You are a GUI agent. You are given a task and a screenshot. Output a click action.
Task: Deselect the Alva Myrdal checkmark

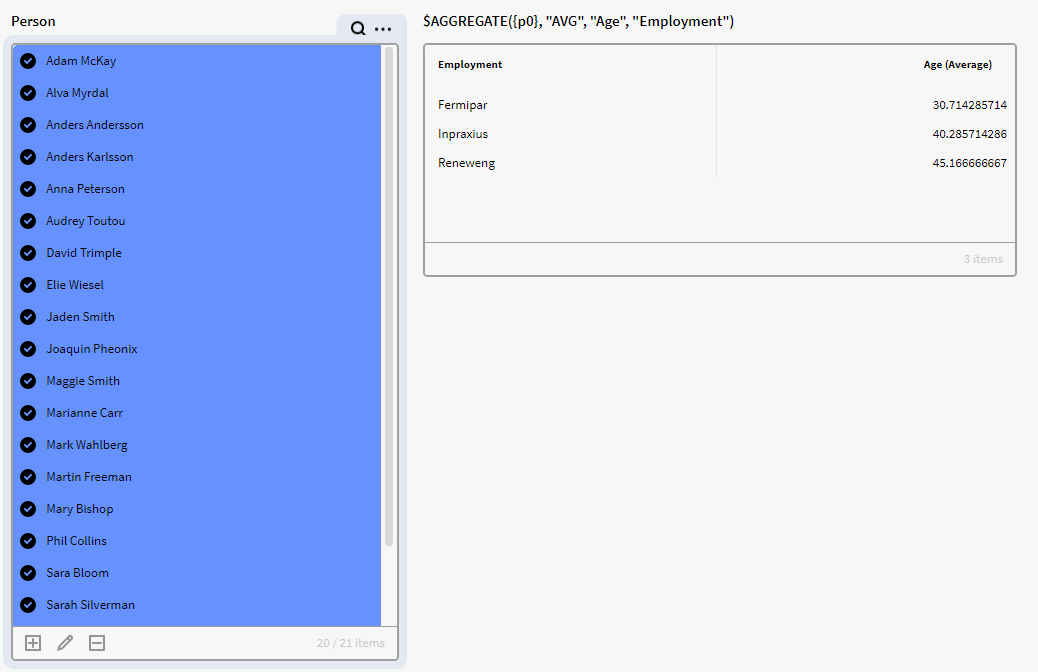tap(28, 93)
